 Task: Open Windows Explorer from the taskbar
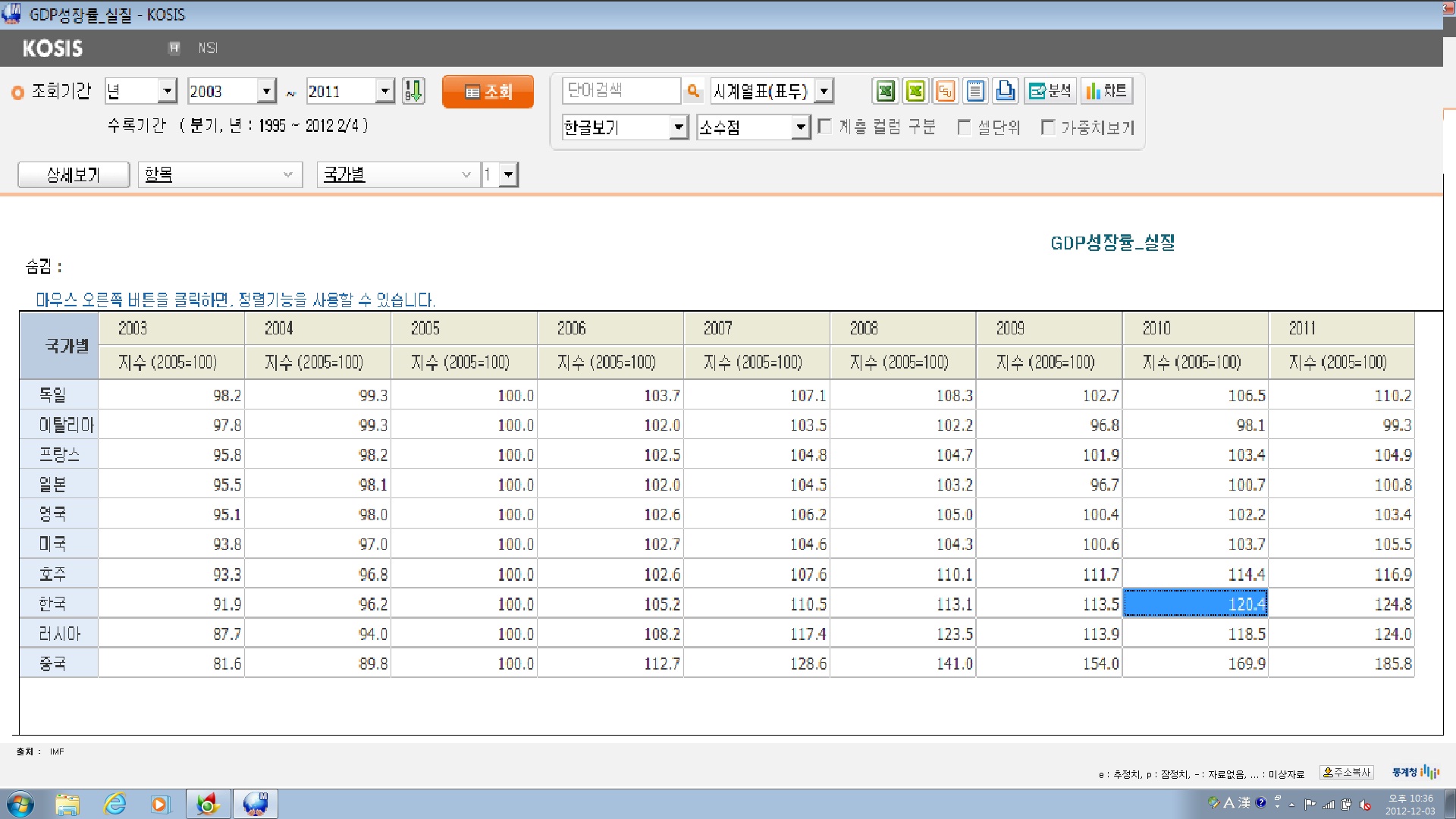[x=67, y=804]
